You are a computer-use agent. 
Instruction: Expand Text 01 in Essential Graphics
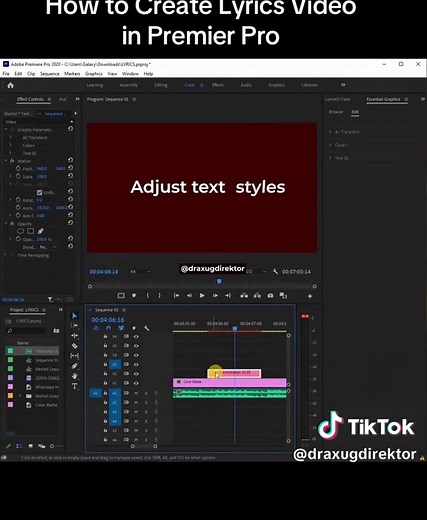pyautogui.click(x=330, y=158)
